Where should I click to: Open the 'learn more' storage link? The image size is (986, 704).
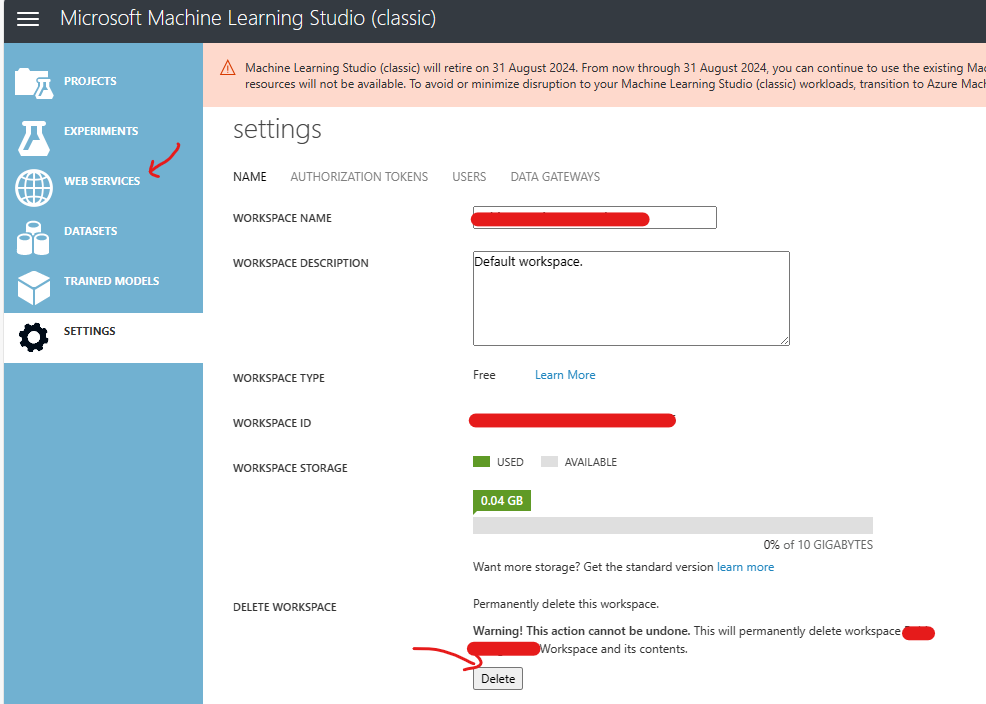click(745, 567)
